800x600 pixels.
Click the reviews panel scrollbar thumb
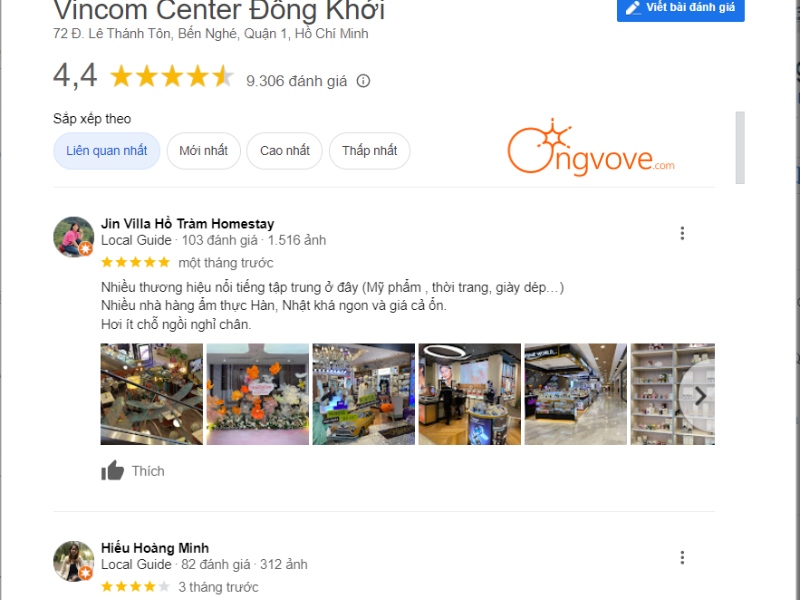[x=740, y=147]
